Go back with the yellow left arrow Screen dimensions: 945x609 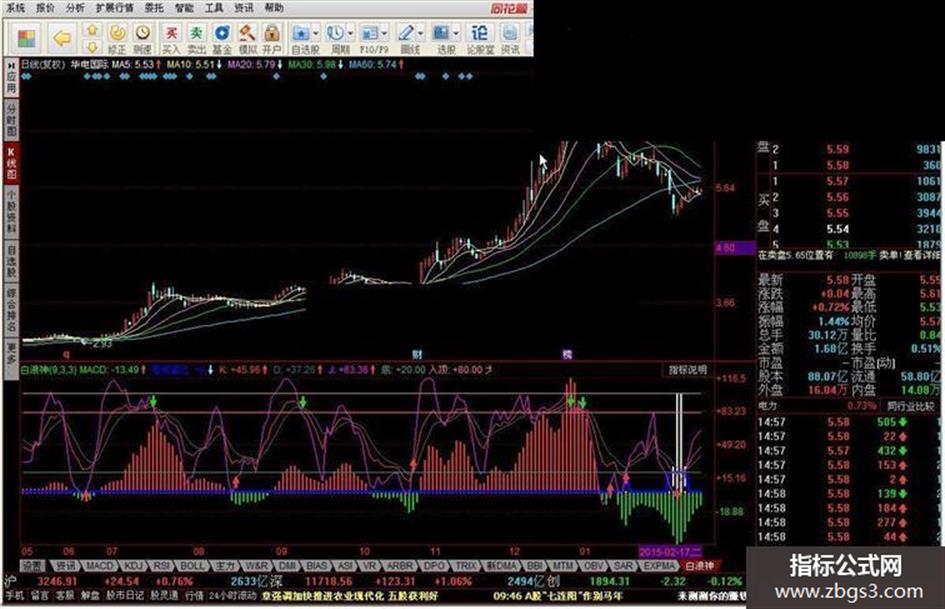pyautogui.click(x=61, y=39)
